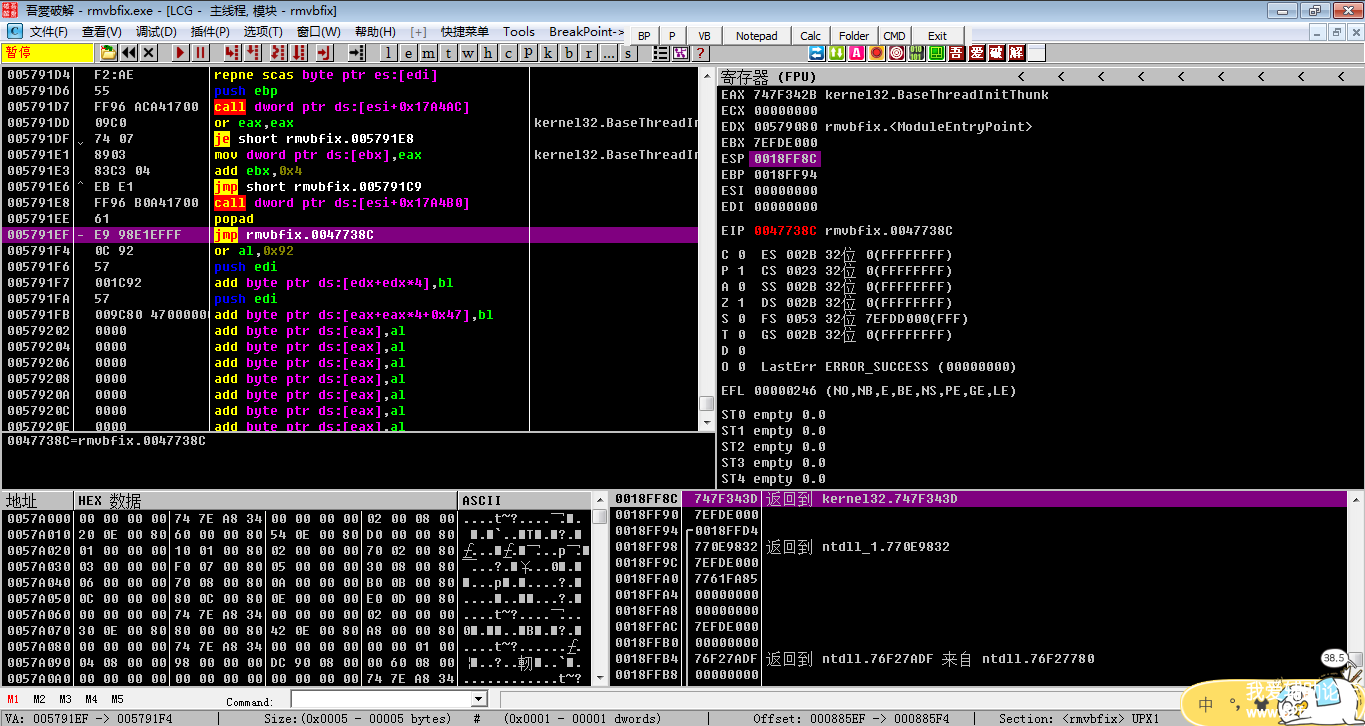Click the Notepad quick-launch button

point(756,36)
